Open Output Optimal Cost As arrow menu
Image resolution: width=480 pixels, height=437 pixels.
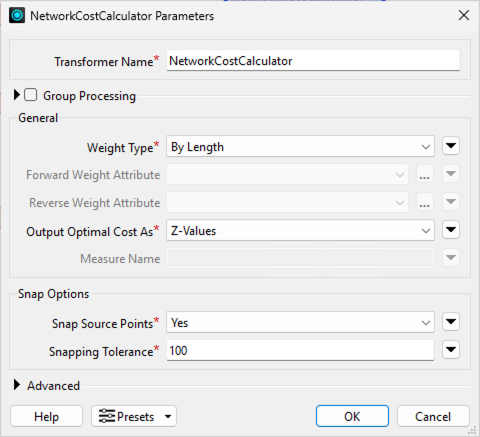coord(451,230)
